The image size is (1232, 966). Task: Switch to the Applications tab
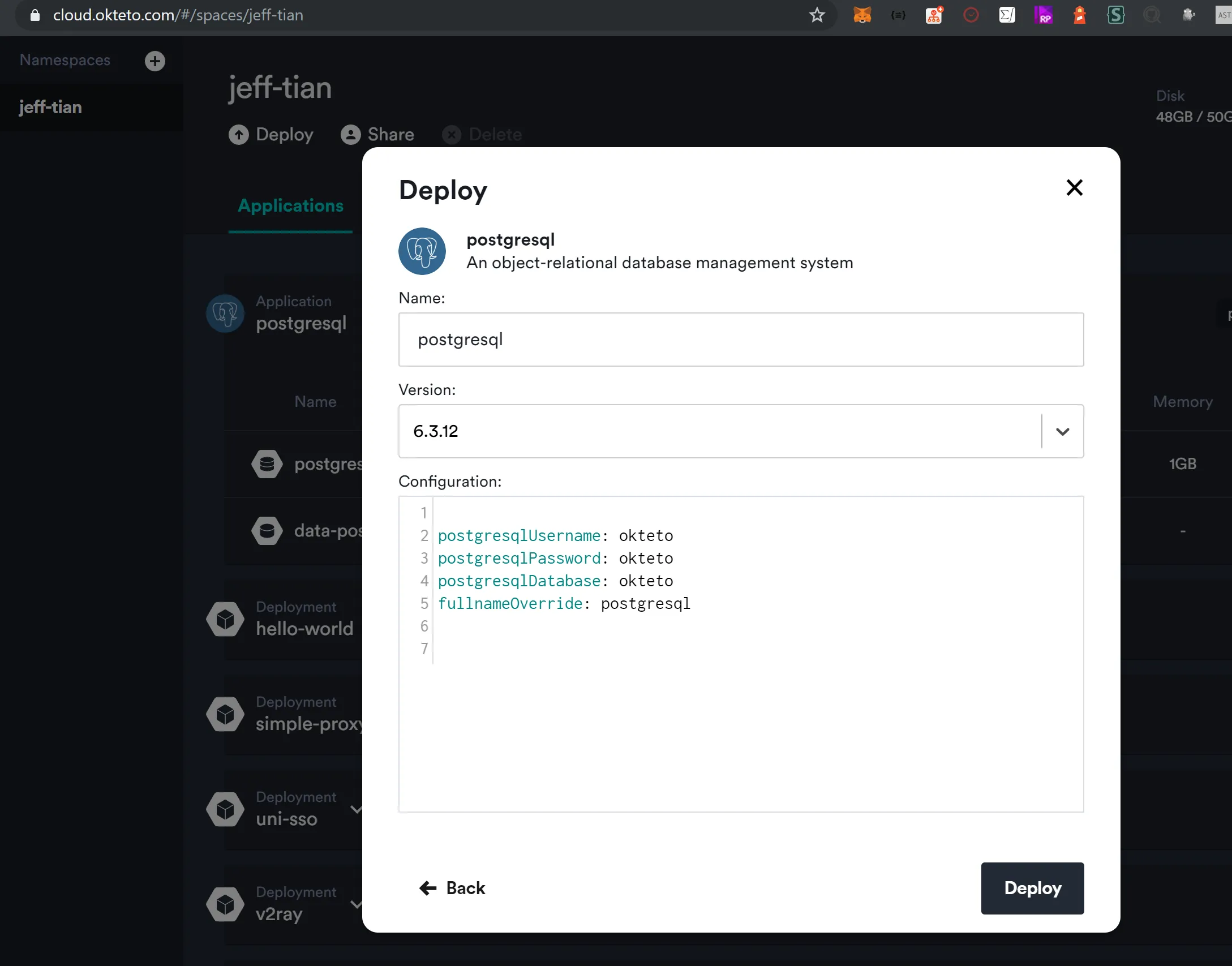[290, 206]
